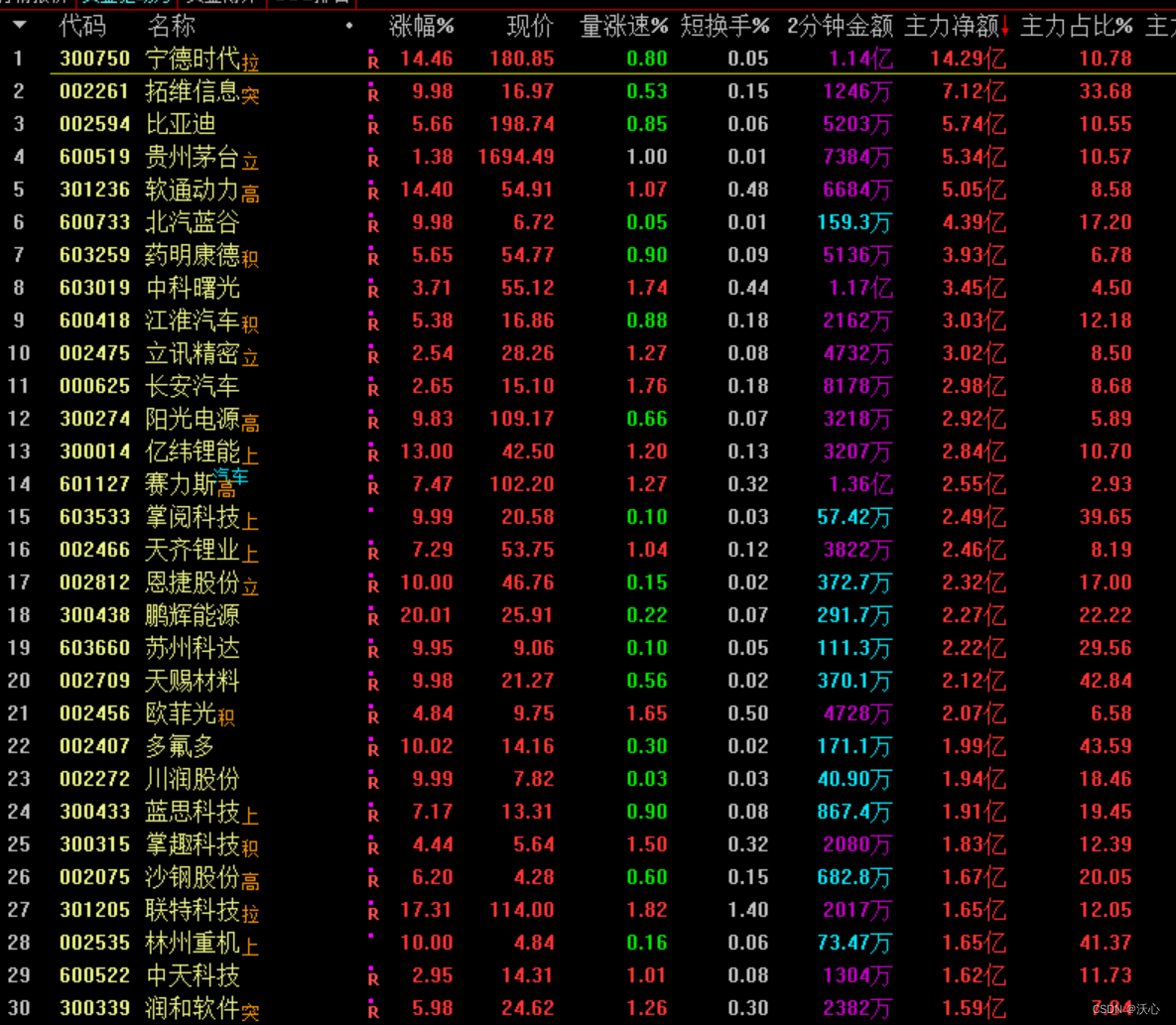Select stock name 鹏辉能源
1176x1025 pixels.
coord(193,615)
